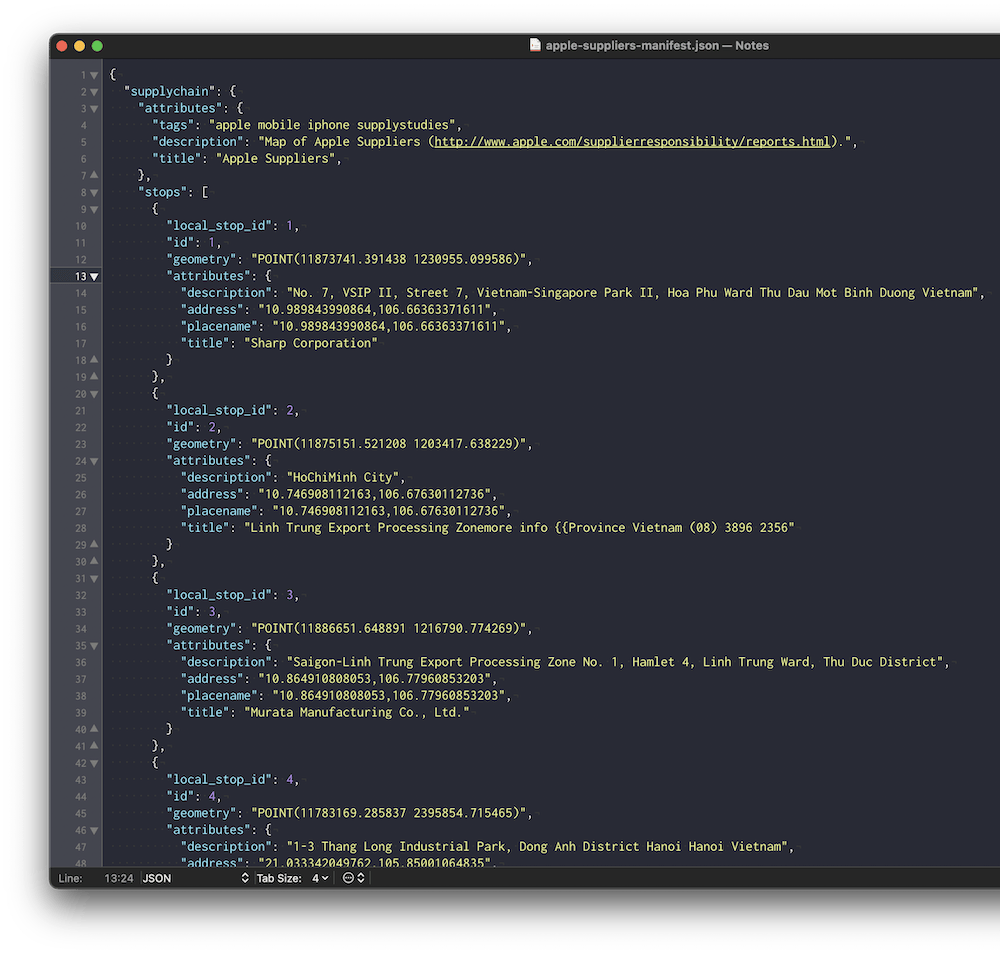Collapse the root object fold arrow on line 1
The width and height of the screenshot is (1000, 954).
point(94,75)
